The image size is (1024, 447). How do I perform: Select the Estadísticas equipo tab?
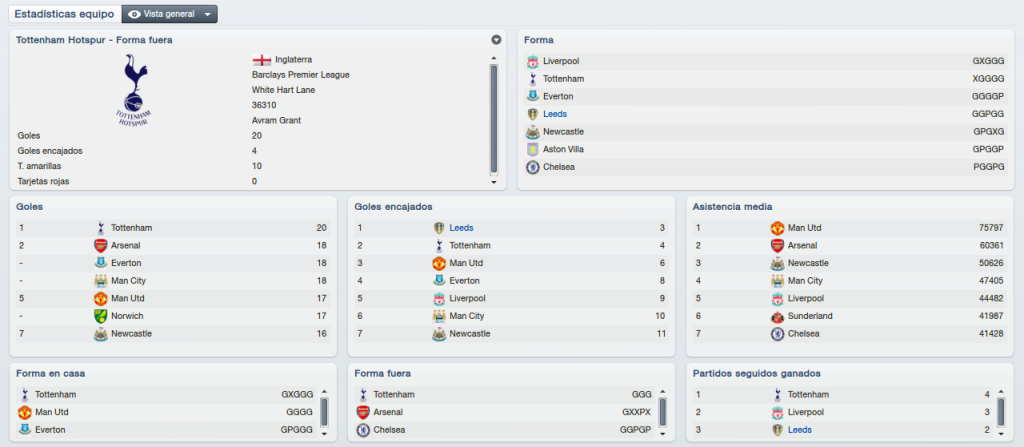(x=65, y=14)
